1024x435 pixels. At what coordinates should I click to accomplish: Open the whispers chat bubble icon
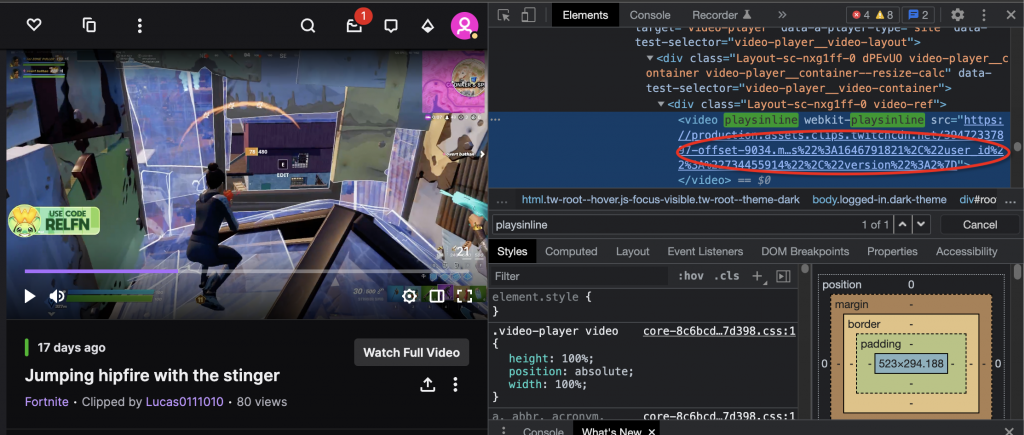pos(391,26)
